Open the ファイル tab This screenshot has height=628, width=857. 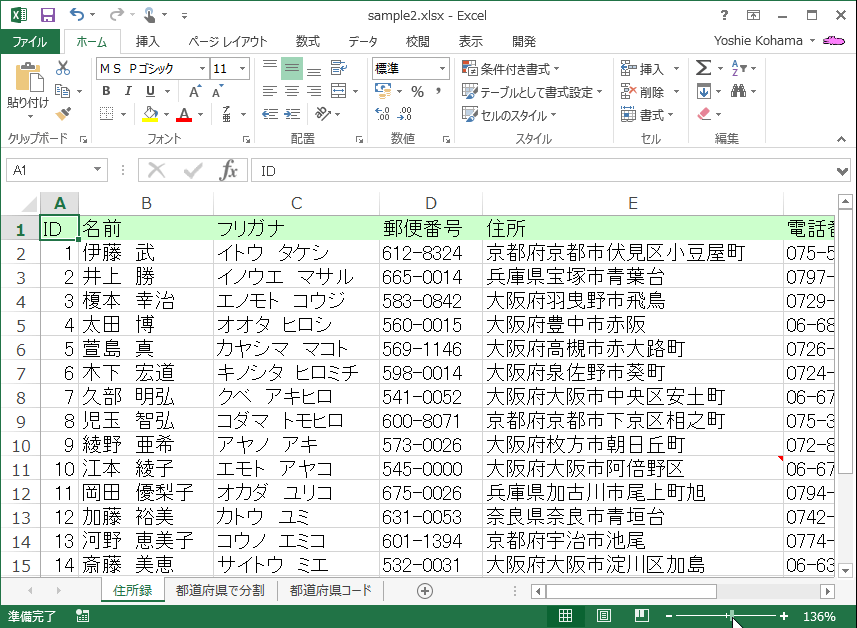click(x=30, y=42)
